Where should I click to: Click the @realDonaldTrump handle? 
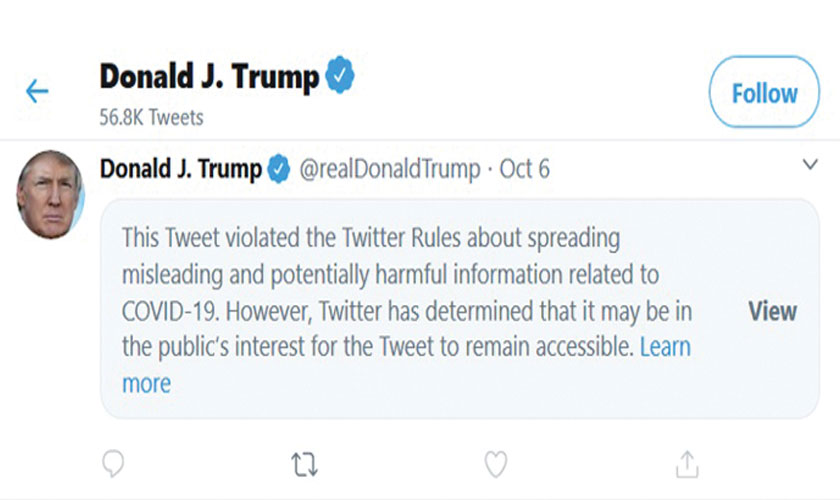tap(390, 169)
